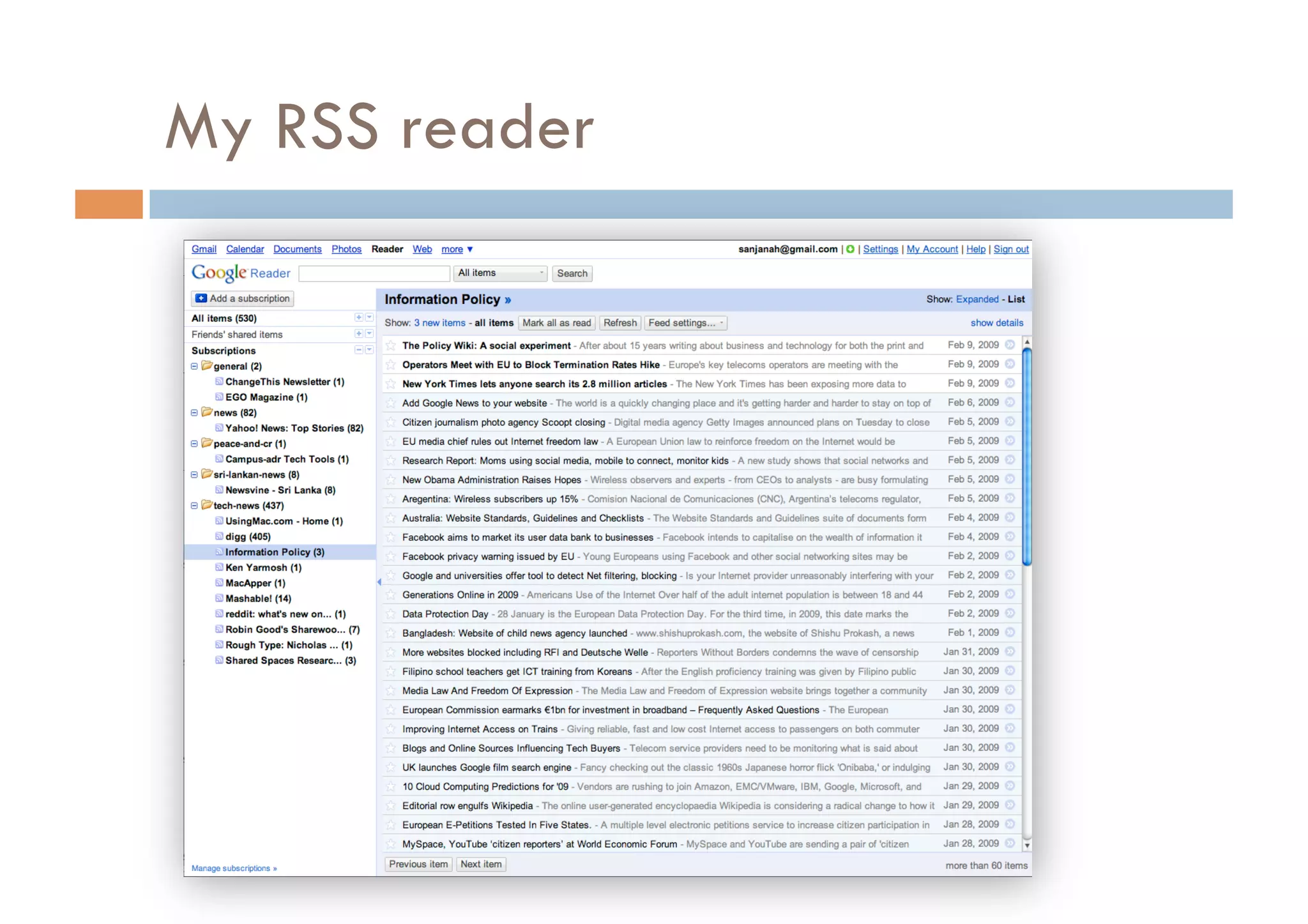Click the tech-news folder icon
The height and width of the screenshot is (924, 1308).
206,505
